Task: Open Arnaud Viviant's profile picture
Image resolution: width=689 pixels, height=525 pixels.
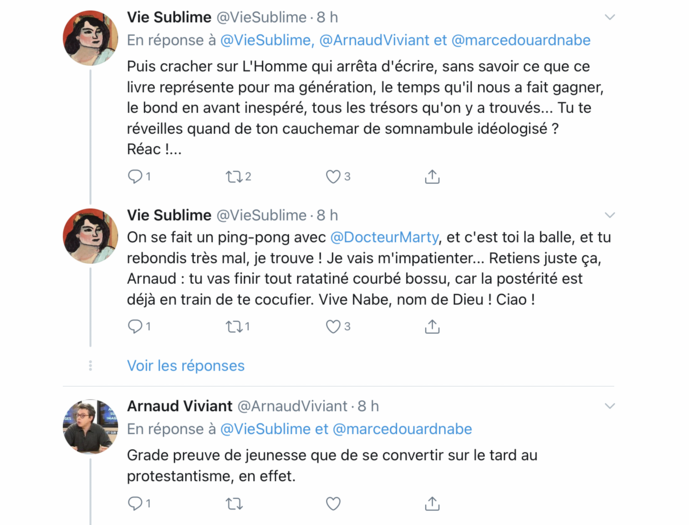Action: click(x=91, y=427)
